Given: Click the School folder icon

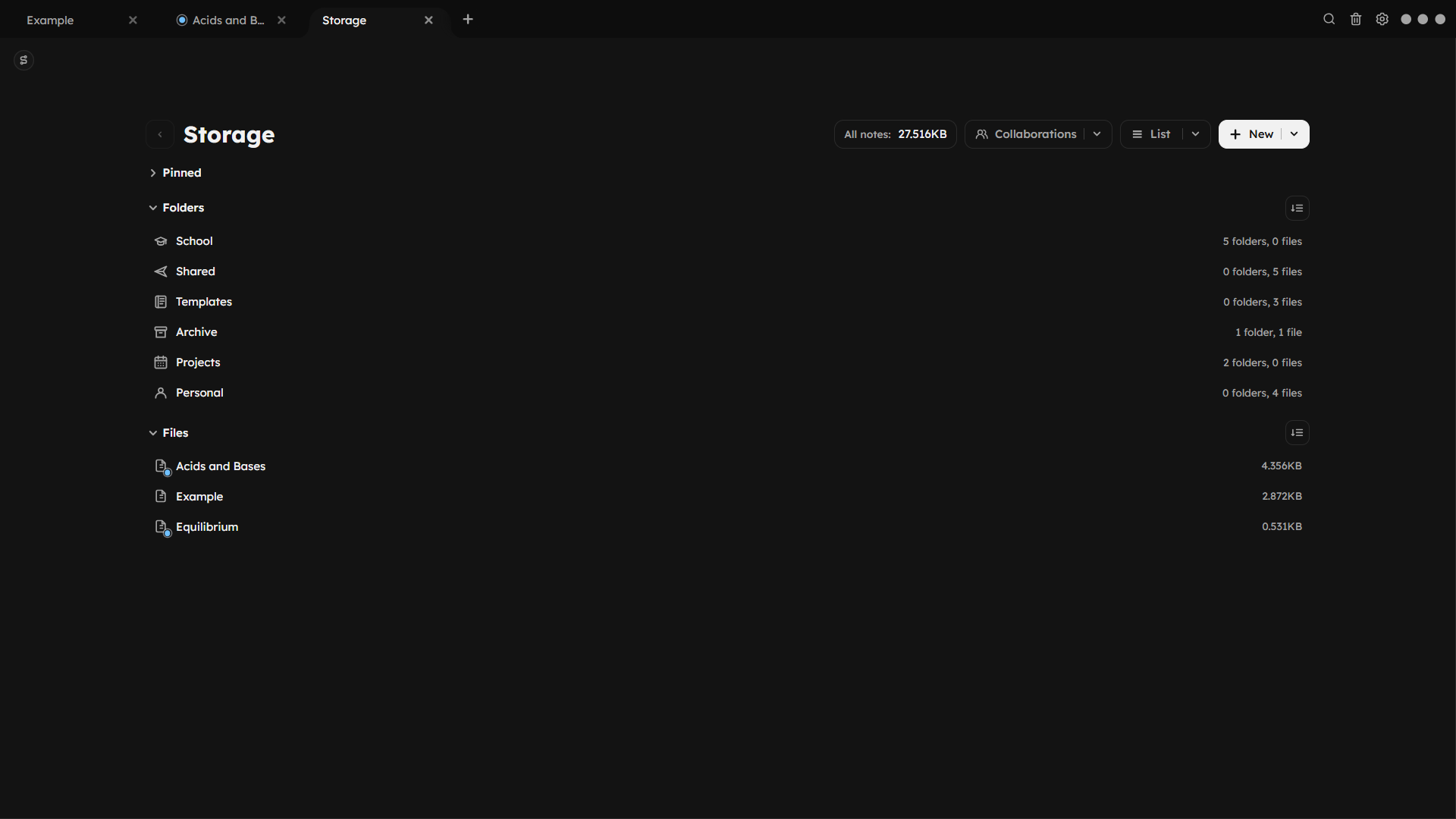Looking at the screenshot, I should pyautogui.click(x=161, y=241).
